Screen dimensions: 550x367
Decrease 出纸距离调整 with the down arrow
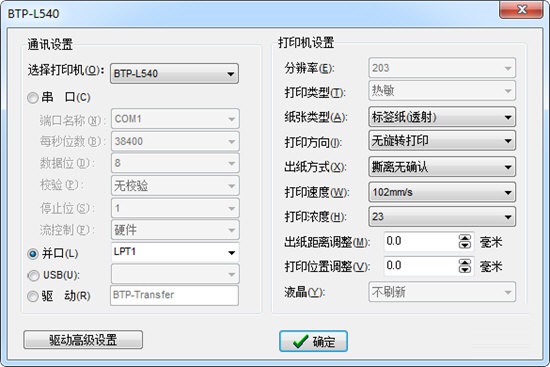tap(465, 245)
